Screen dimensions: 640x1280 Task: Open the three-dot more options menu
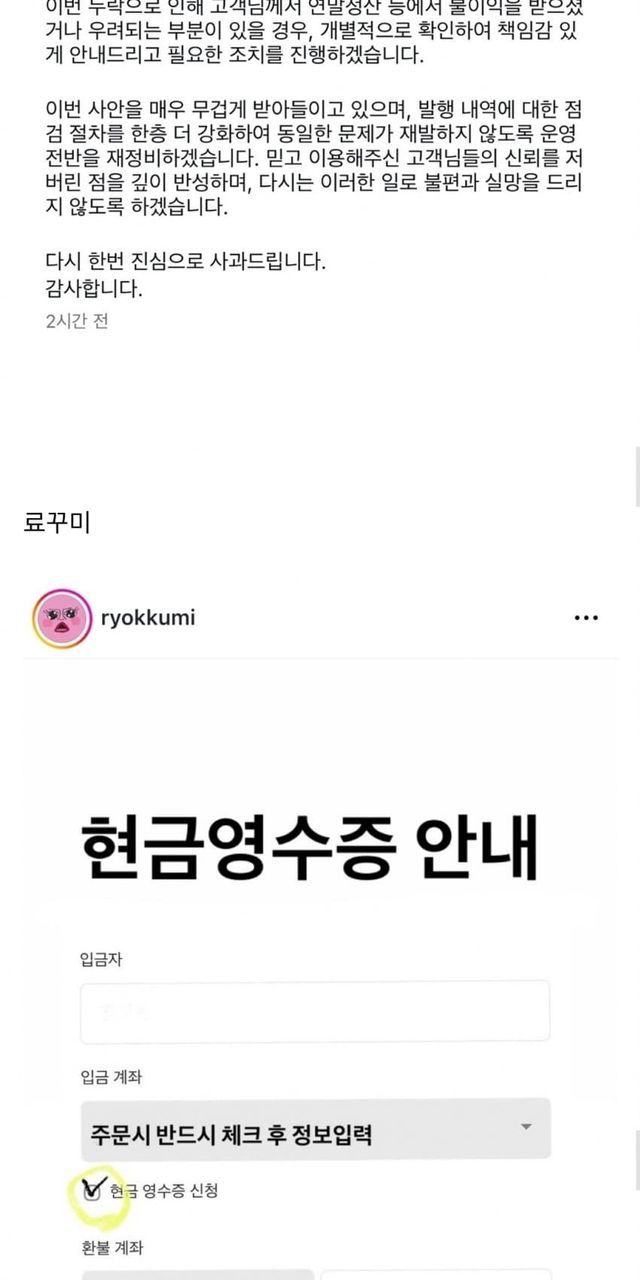[x=586, y=618]
